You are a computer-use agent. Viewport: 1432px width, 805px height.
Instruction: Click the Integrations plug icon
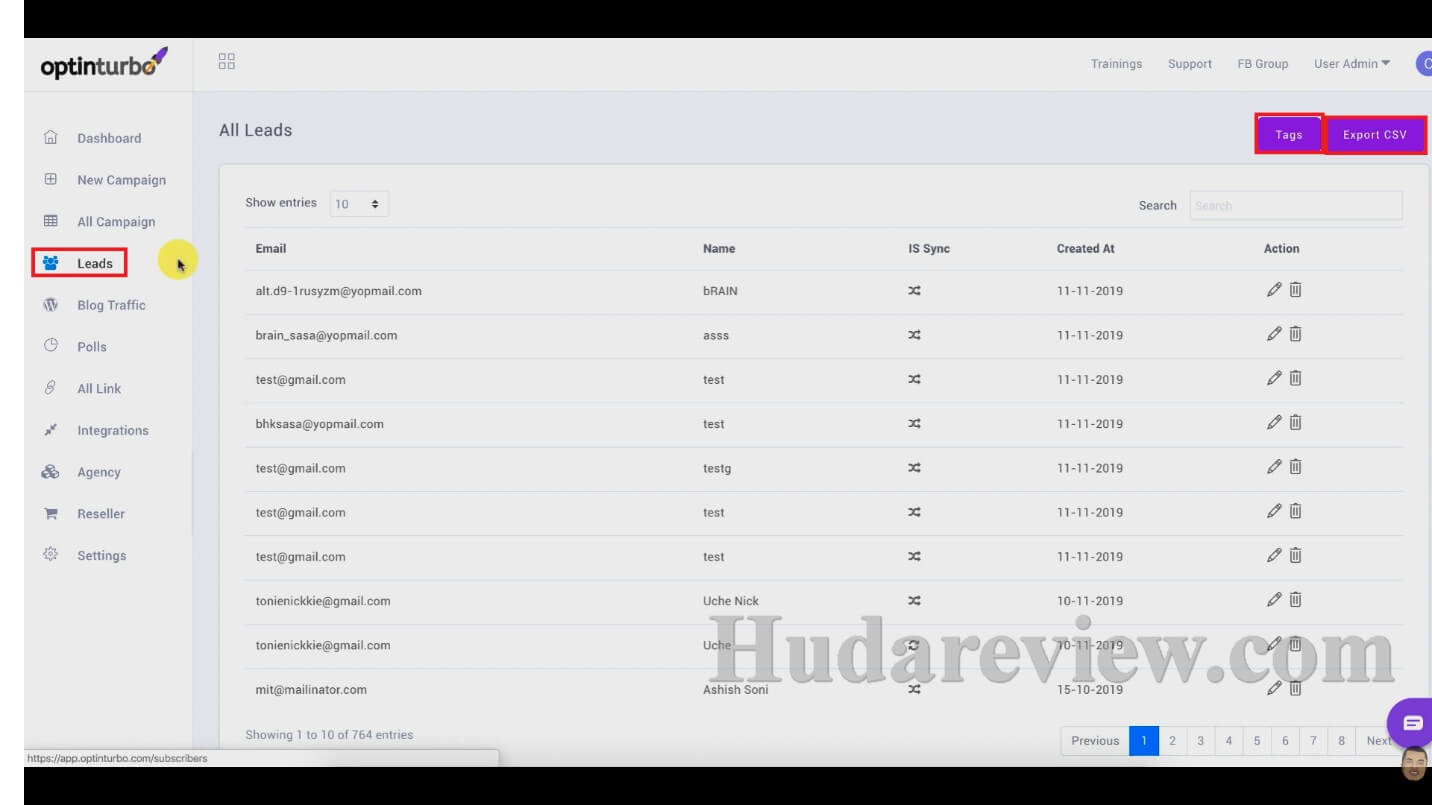(x=51, y=430)
